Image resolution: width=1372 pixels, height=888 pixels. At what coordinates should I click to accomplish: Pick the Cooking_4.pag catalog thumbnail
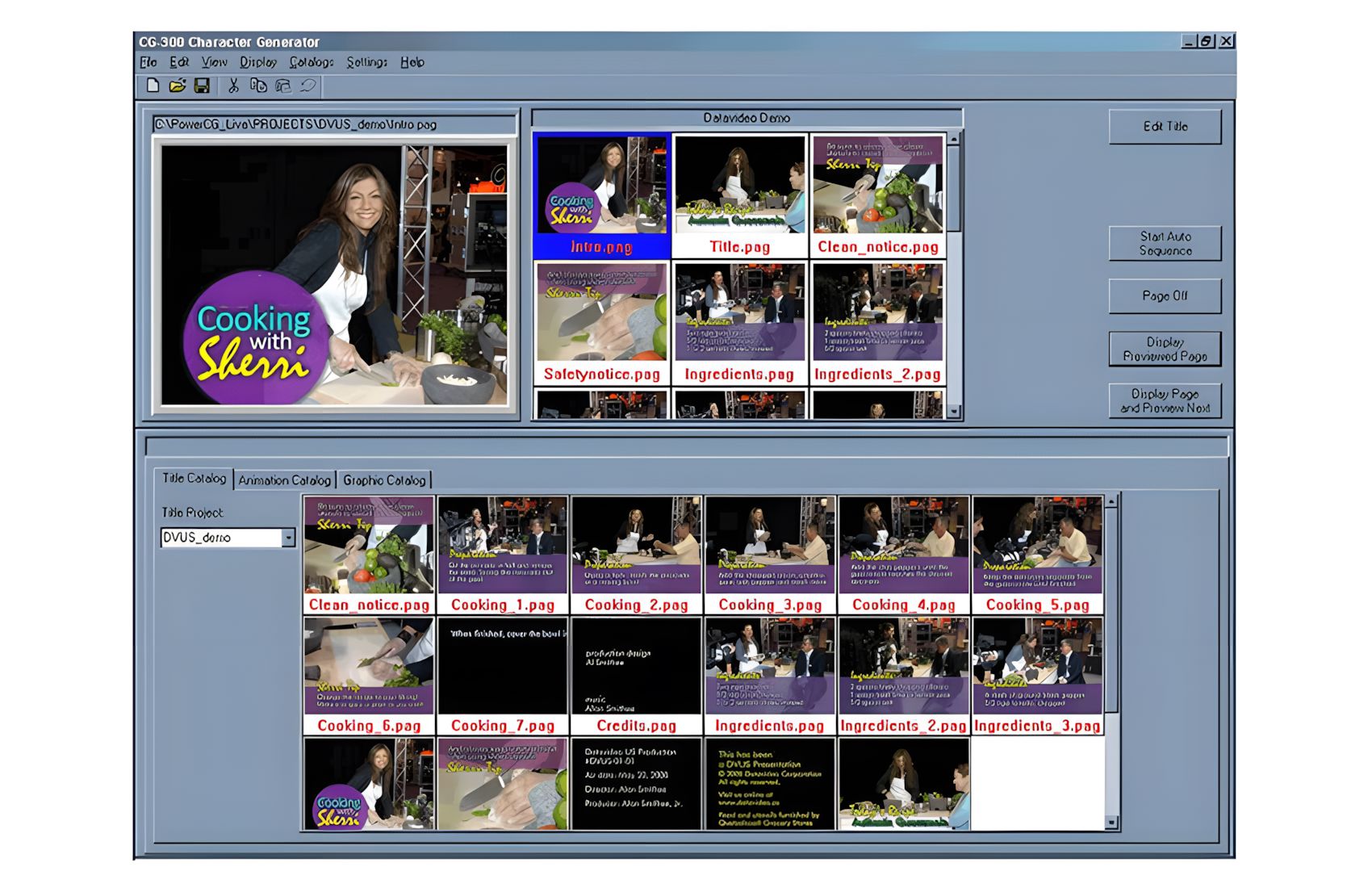(904, 555)
